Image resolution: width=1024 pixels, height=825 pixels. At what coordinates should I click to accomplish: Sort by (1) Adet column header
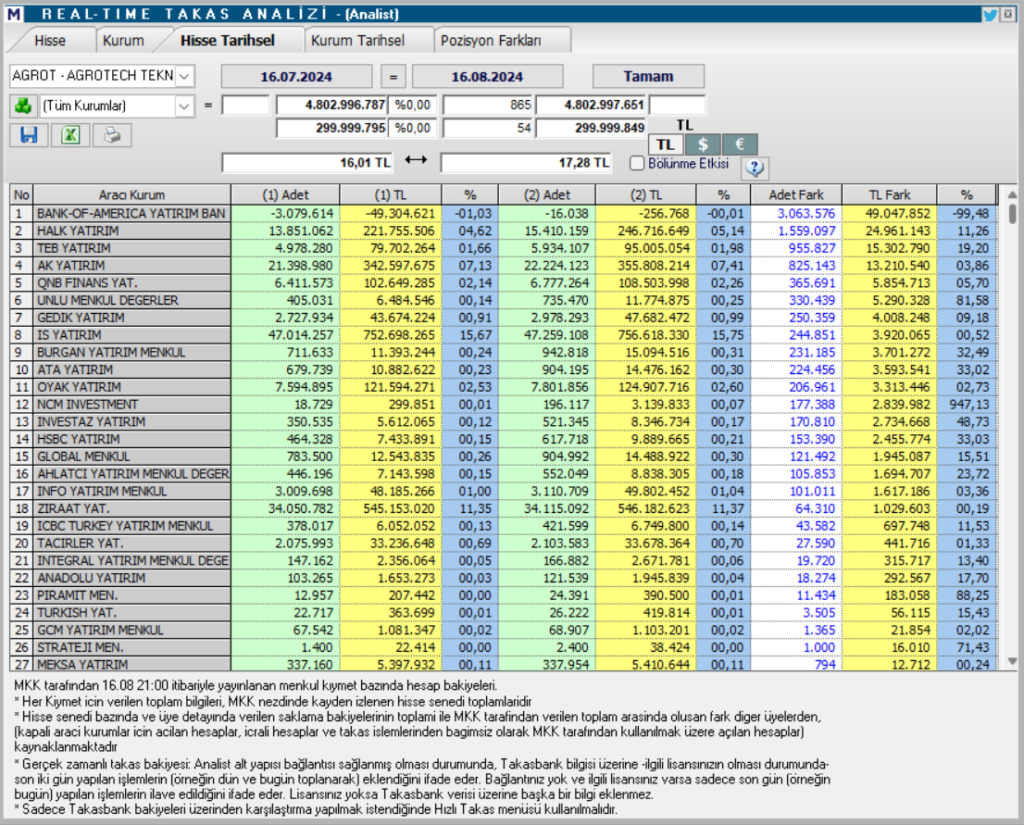pyautogui.click(x=285, y=195)
